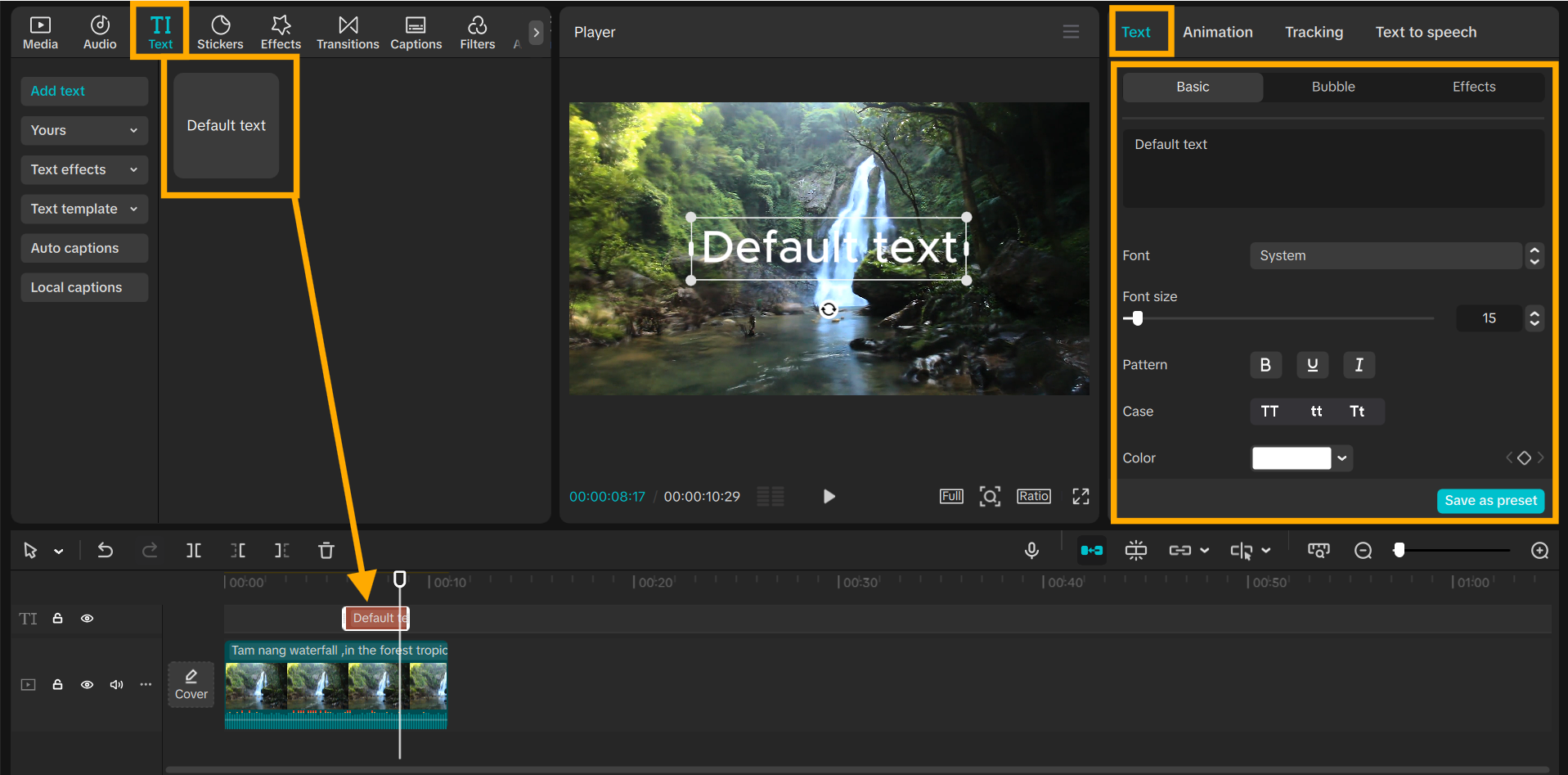Toggle visibility of the text track
This screenshot has height=775, width=1568.
(x=87, y=619)
